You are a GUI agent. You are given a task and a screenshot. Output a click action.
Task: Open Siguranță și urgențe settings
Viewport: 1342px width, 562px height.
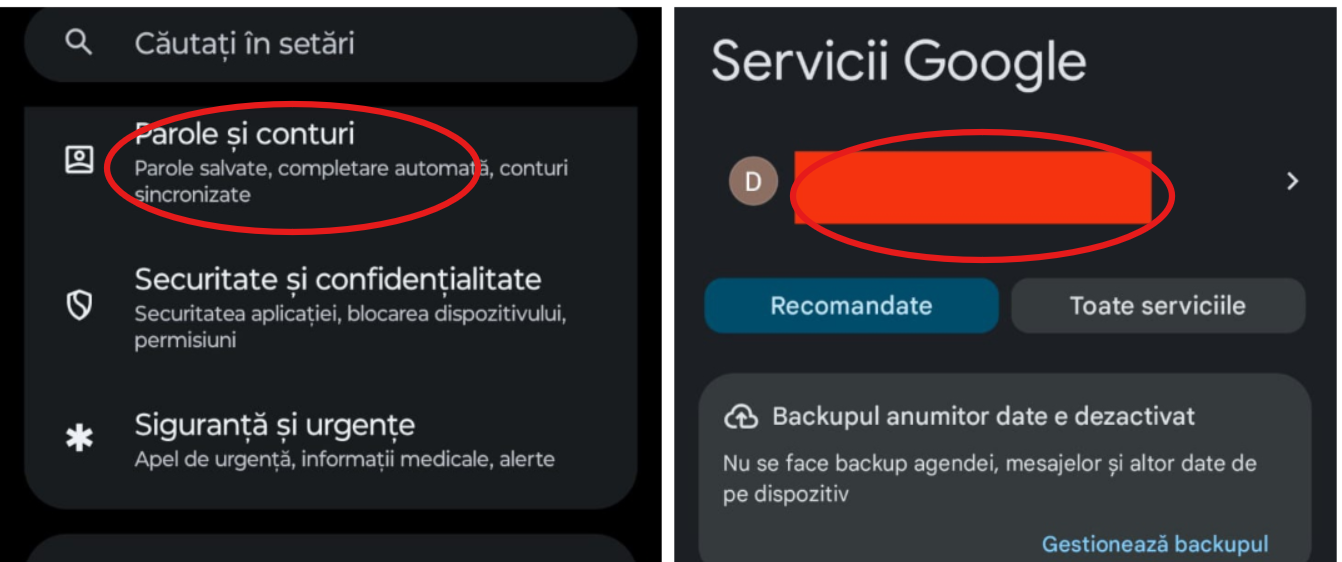(330, 440)
